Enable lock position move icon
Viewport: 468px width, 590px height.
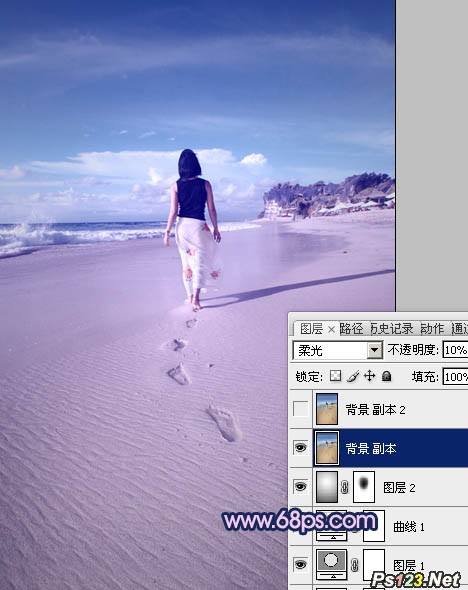pyautogui.click(x=369, y=376)
